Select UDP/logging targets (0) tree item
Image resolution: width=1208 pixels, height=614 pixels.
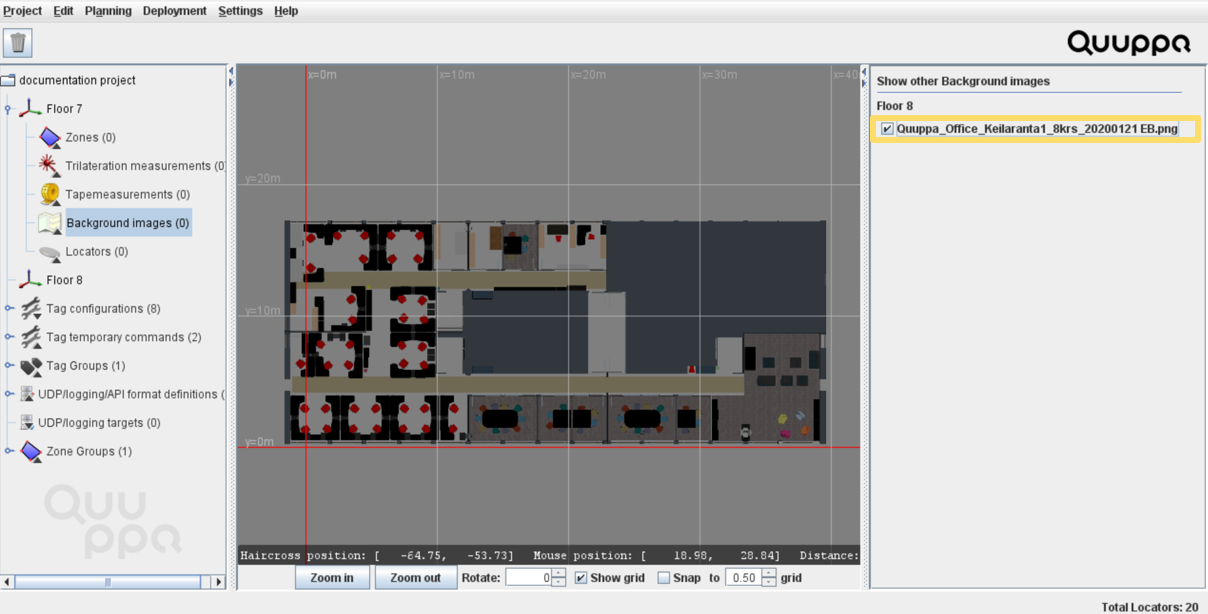99,423
